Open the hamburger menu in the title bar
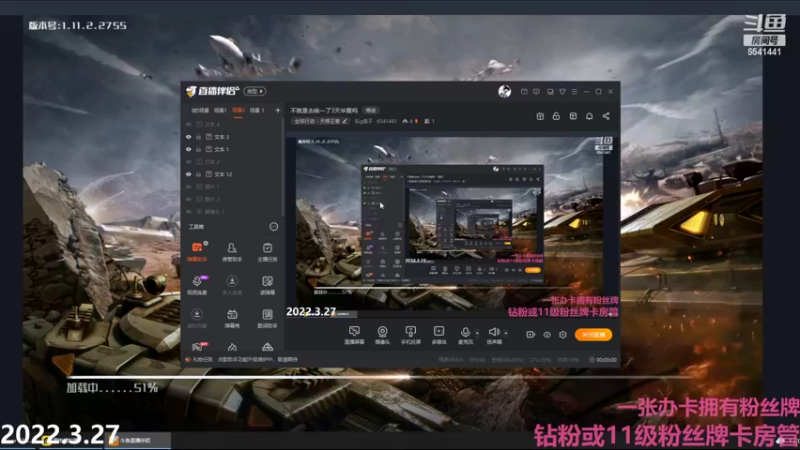The height and width of the screenshot is (450, 800). 574,92
